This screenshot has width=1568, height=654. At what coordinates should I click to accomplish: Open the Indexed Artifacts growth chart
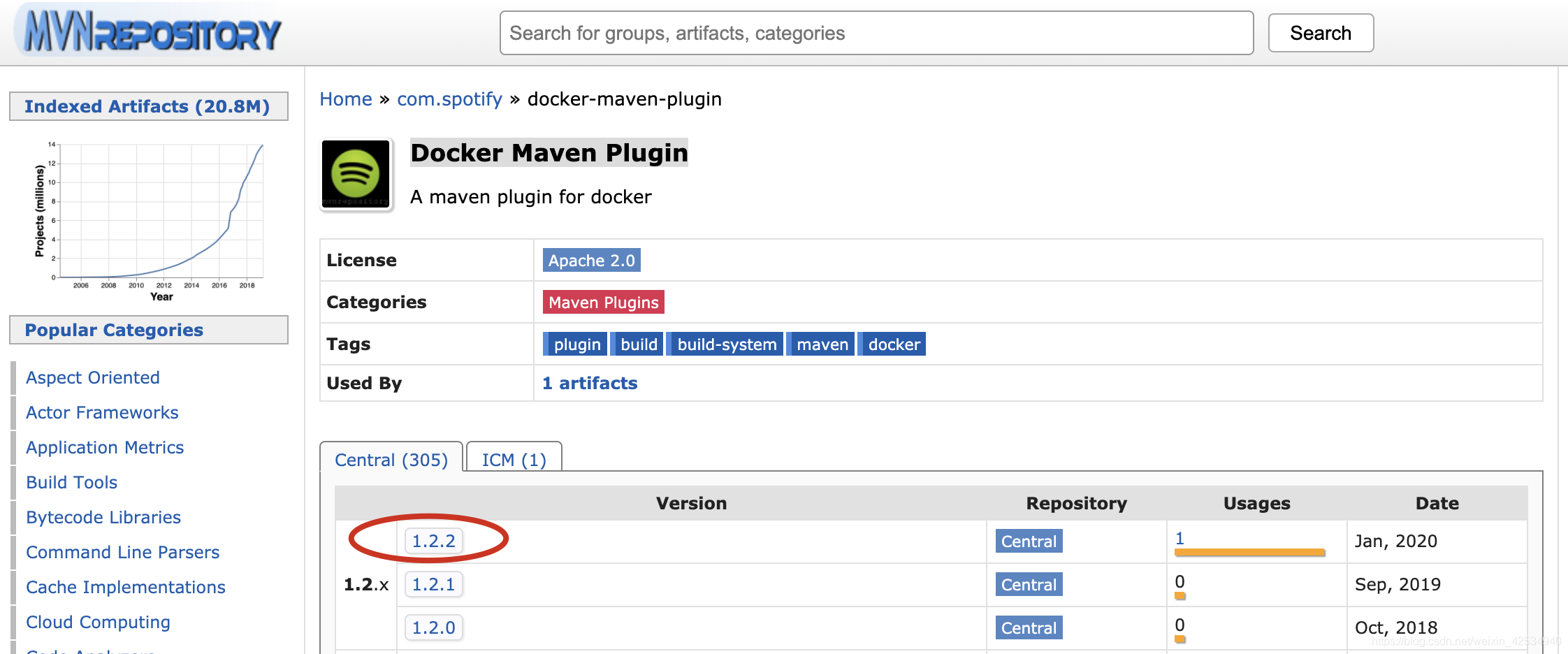150,221
